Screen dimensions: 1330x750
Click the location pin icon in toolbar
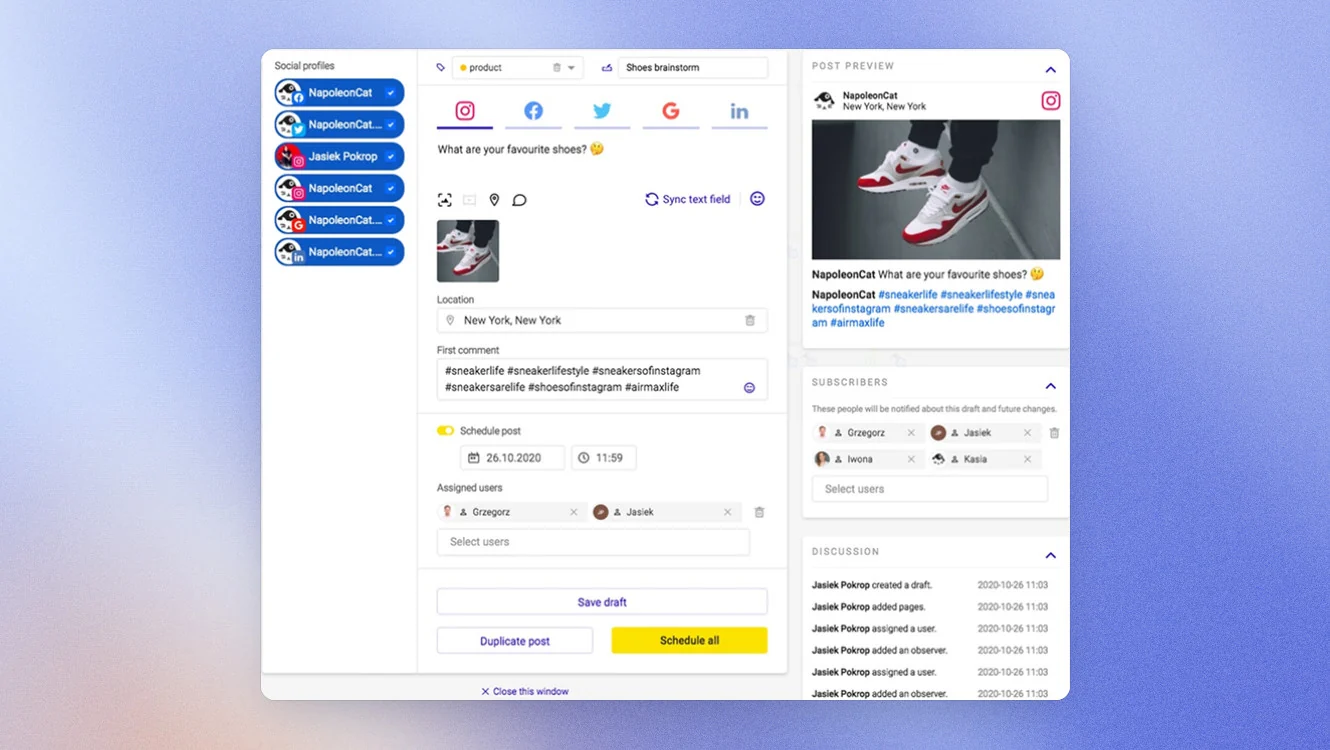pyautogui.click(x=494, y=200)
